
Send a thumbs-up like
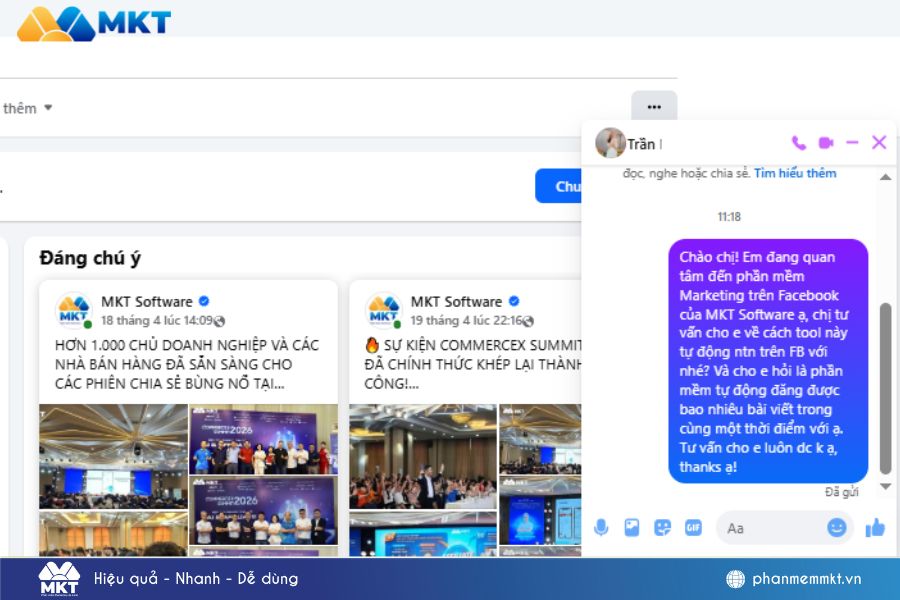[x=875, y=527]
